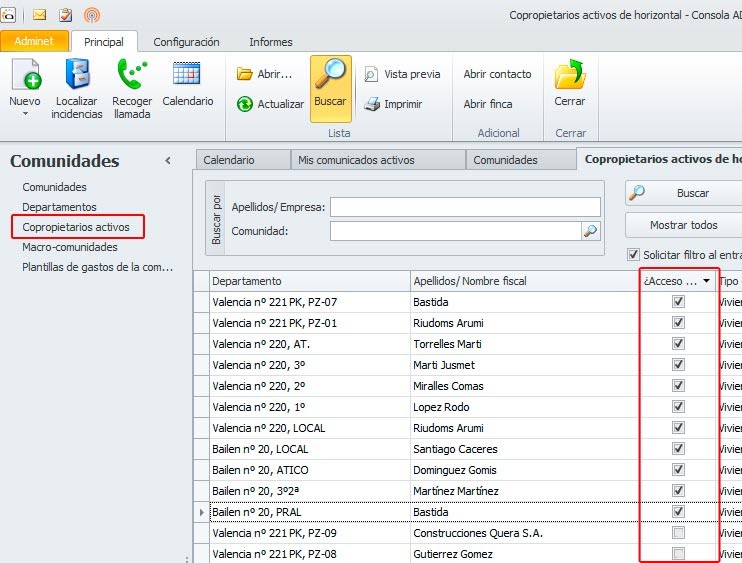Click the Actualizar refresh icon
The image size is (742, 563).
tap(245, 104)
